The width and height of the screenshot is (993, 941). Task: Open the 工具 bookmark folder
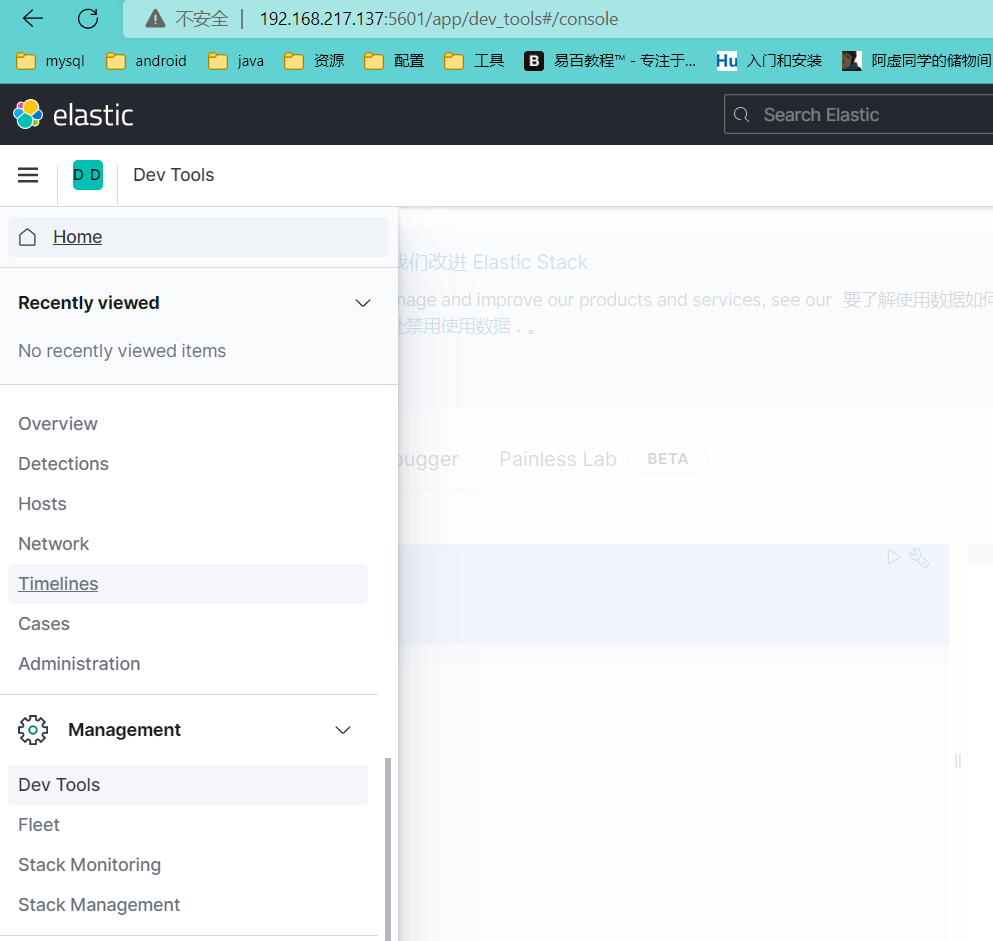pos(474,61)
